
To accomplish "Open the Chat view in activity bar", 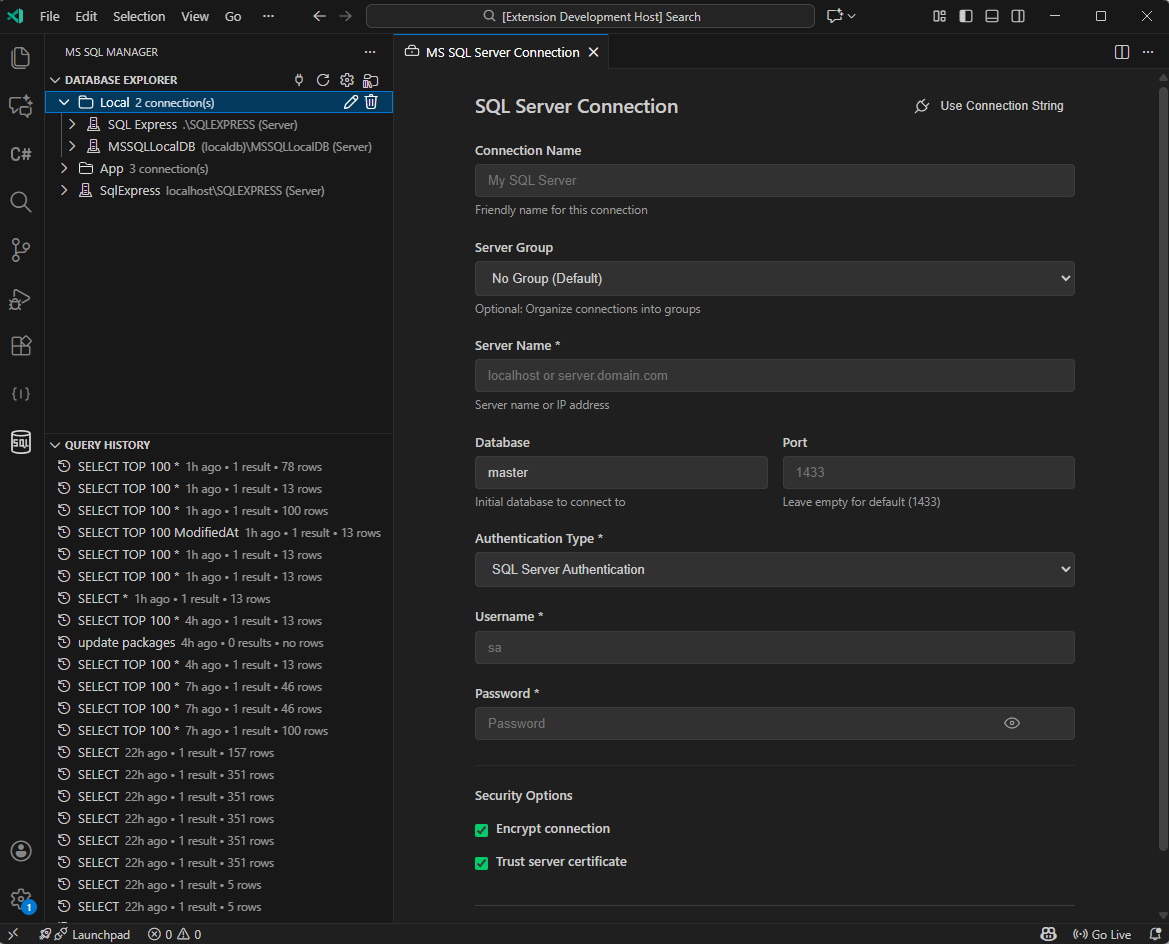I will (21, 106).
